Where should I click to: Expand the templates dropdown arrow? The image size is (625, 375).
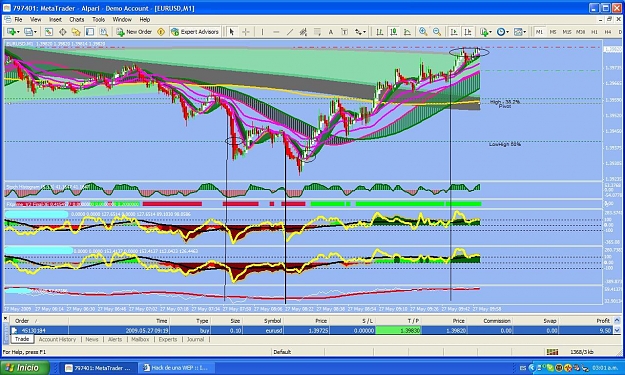point(525,32)
